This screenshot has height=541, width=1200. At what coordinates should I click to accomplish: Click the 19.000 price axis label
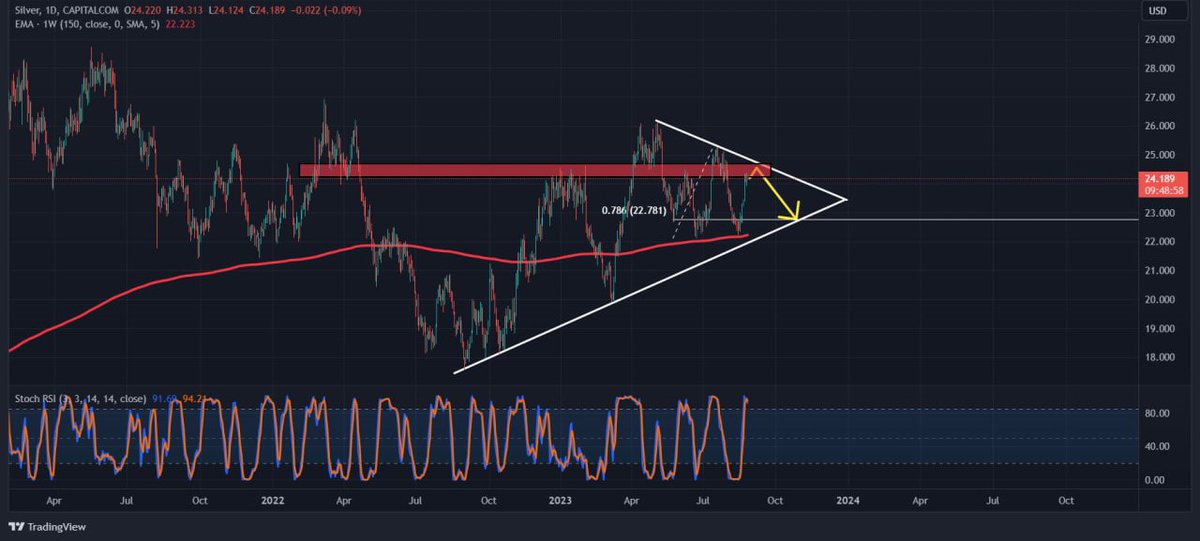(1160, 329)
